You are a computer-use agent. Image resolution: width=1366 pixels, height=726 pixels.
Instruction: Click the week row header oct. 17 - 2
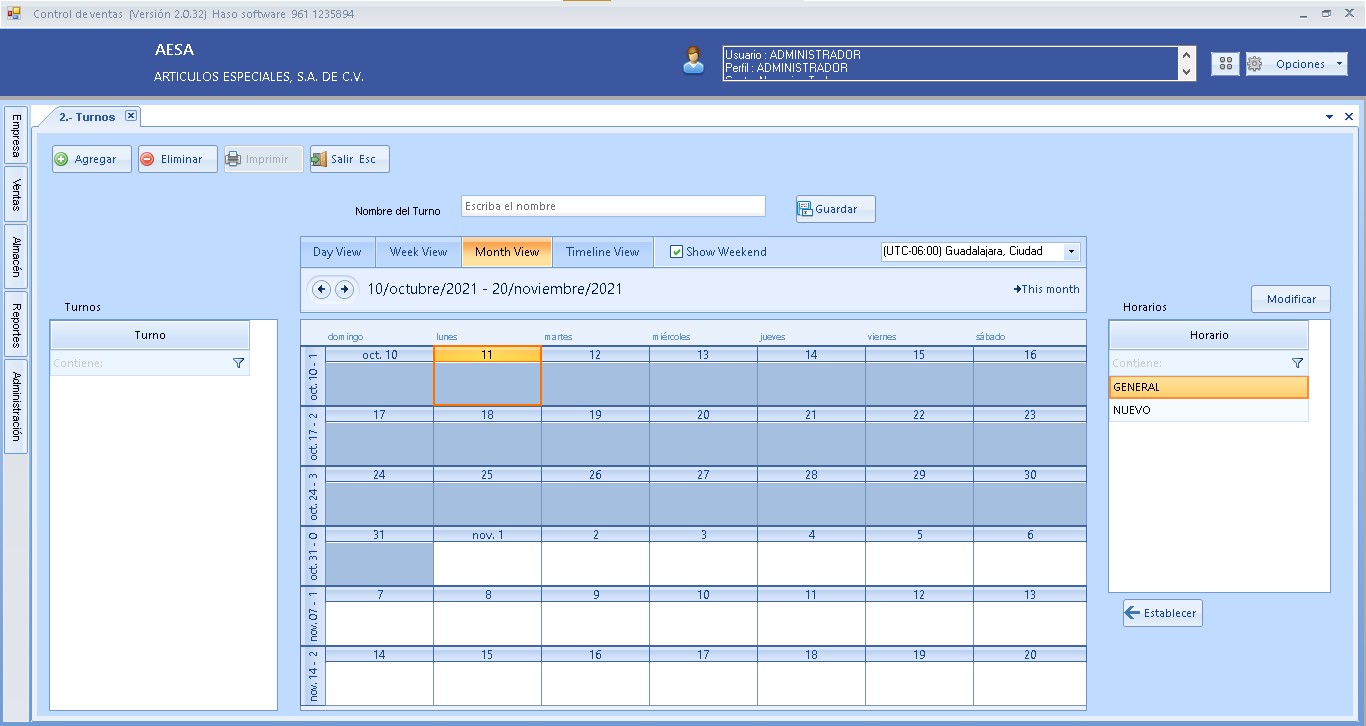(x=313, y=436)
